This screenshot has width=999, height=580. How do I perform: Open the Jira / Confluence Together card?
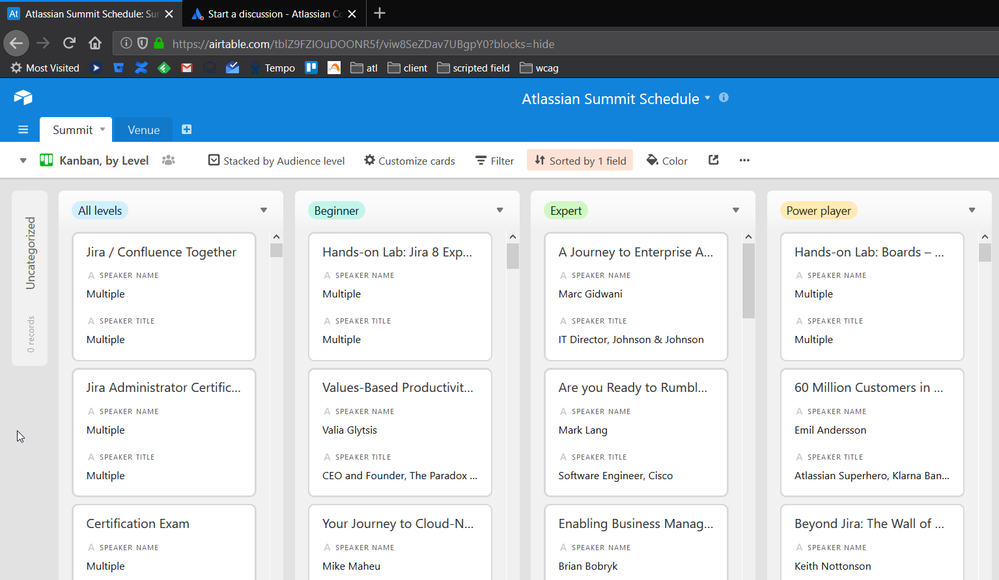click(x=162, y=252)
